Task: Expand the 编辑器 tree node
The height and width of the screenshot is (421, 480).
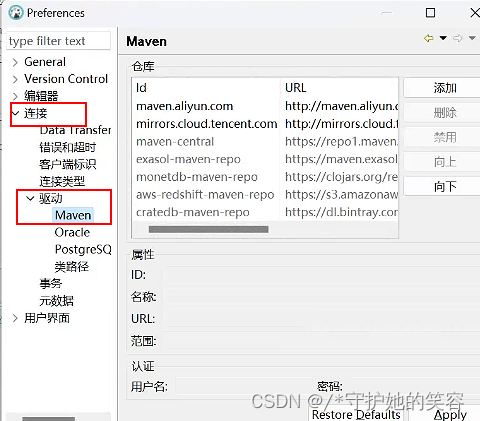Action: [15, 96]
